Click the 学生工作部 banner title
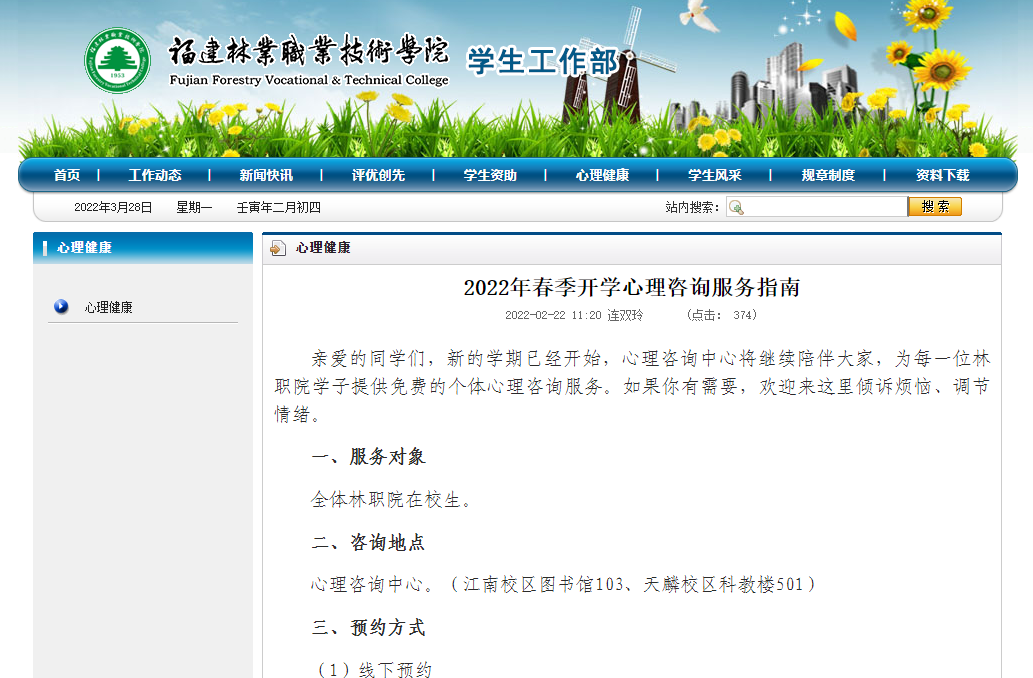This screenshot has width=1033, height=678. [543, 62]
